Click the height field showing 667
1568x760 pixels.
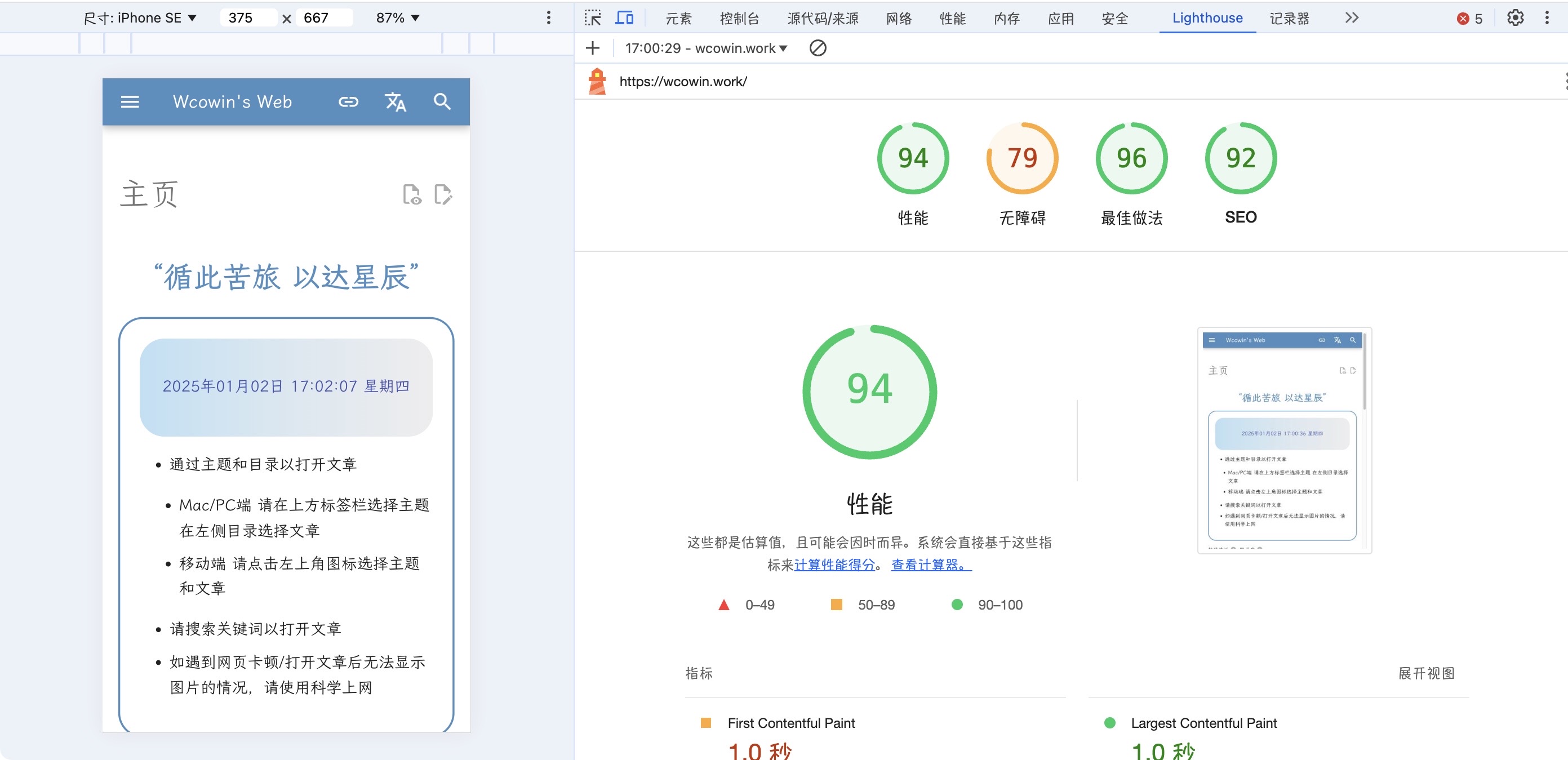[x=325, y=17]
